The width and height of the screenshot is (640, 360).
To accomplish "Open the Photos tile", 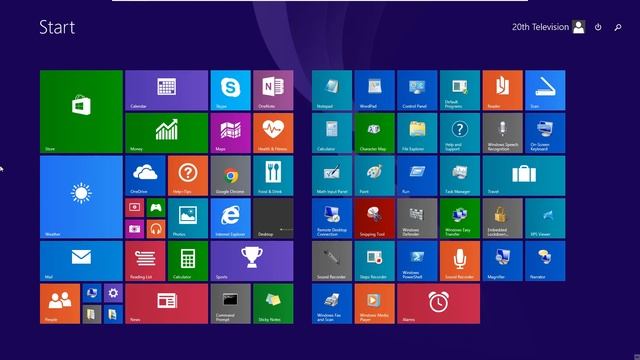I will (x=188, y=218).
